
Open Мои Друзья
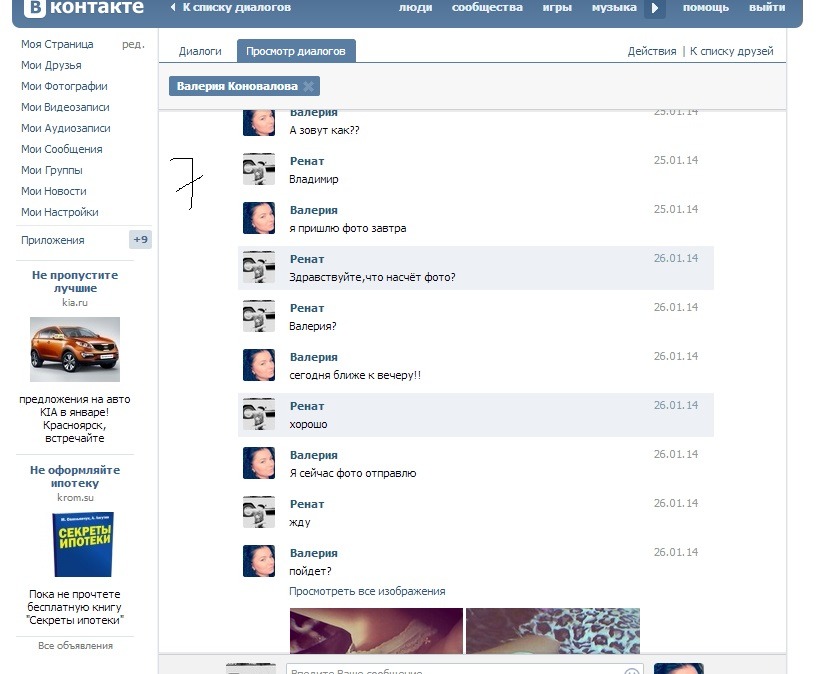pyautogui.click(x=51, y=65)
